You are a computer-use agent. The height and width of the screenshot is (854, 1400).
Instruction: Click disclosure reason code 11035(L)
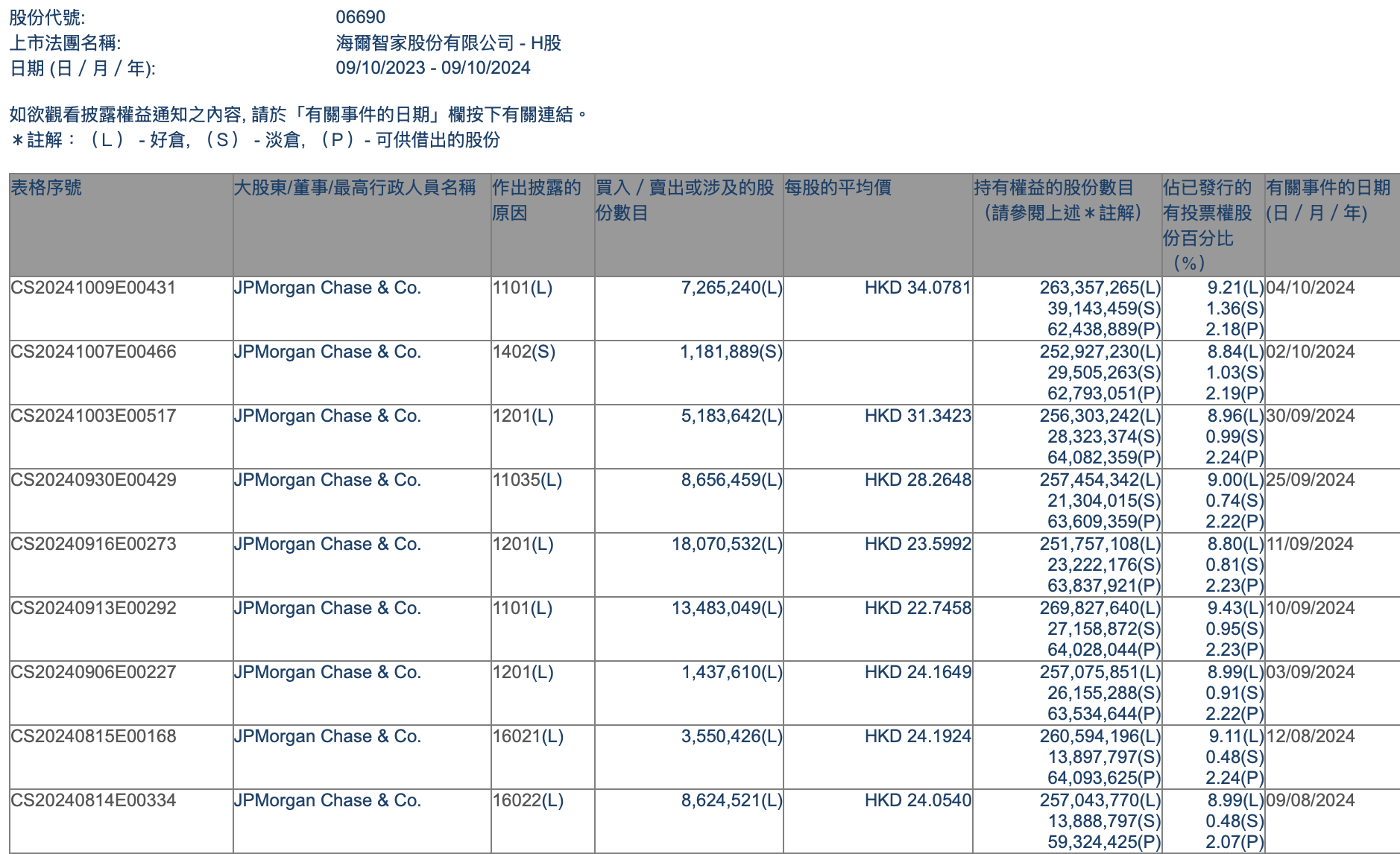(528, 480)
